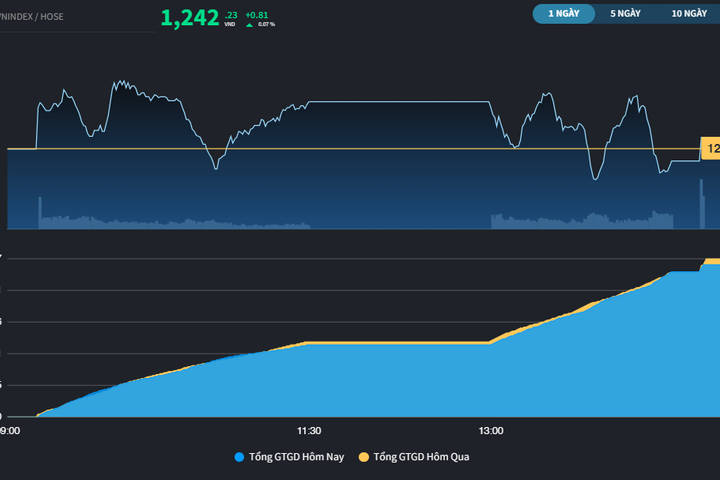720x480 pixels.
Task: Click the 13:00 time axis label
Action: click(491, 431)
